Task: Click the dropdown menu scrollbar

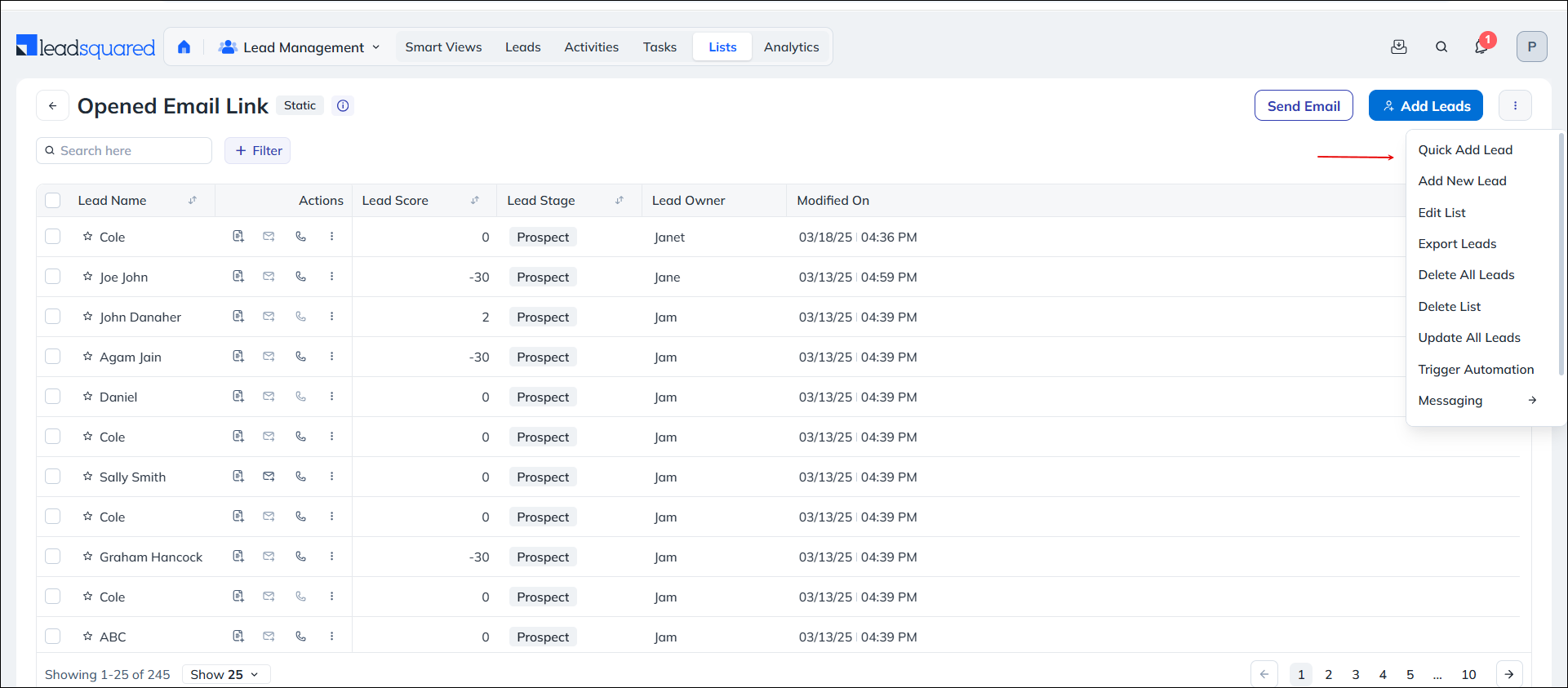Action: (1561, 253)
